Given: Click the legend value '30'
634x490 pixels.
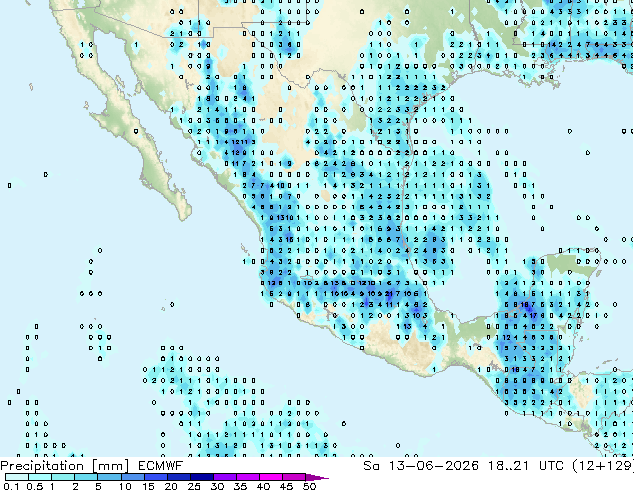Looking at the screenshot, I should coord(217,486).
